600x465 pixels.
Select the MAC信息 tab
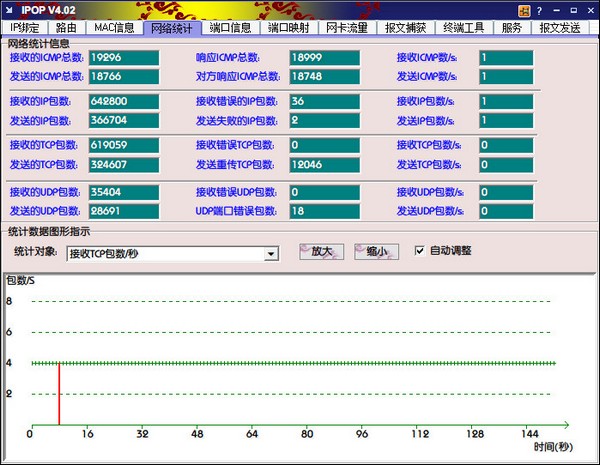pyautogui.click(x=114, y=28)
